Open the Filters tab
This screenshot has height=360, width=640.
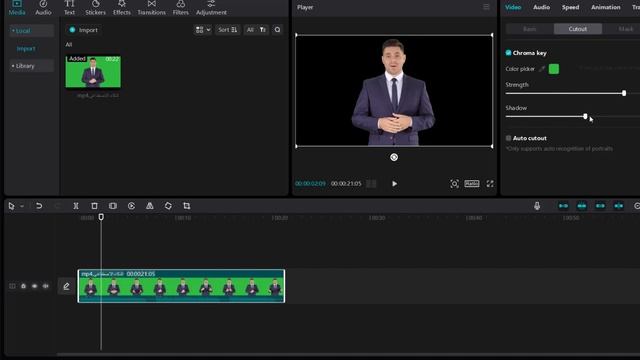pyautogui.click(x=180, y=7)
